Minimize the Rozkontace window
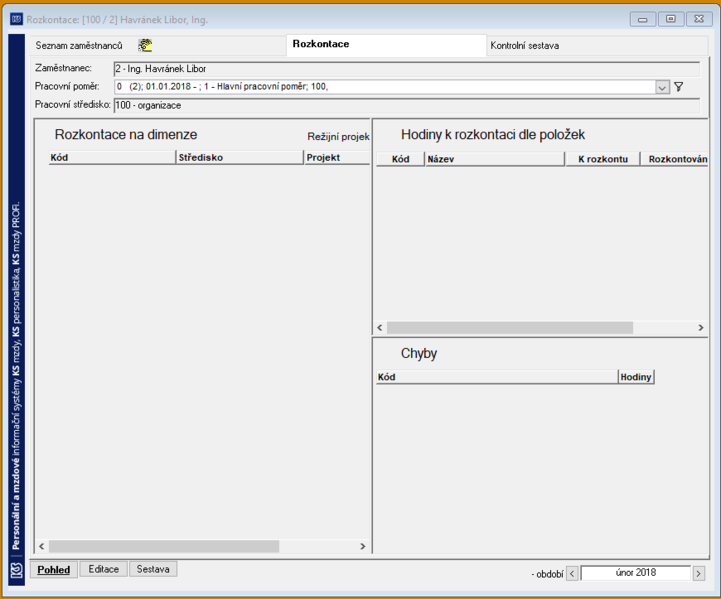Viewport: 721px width, 599px height. [643, 19]
